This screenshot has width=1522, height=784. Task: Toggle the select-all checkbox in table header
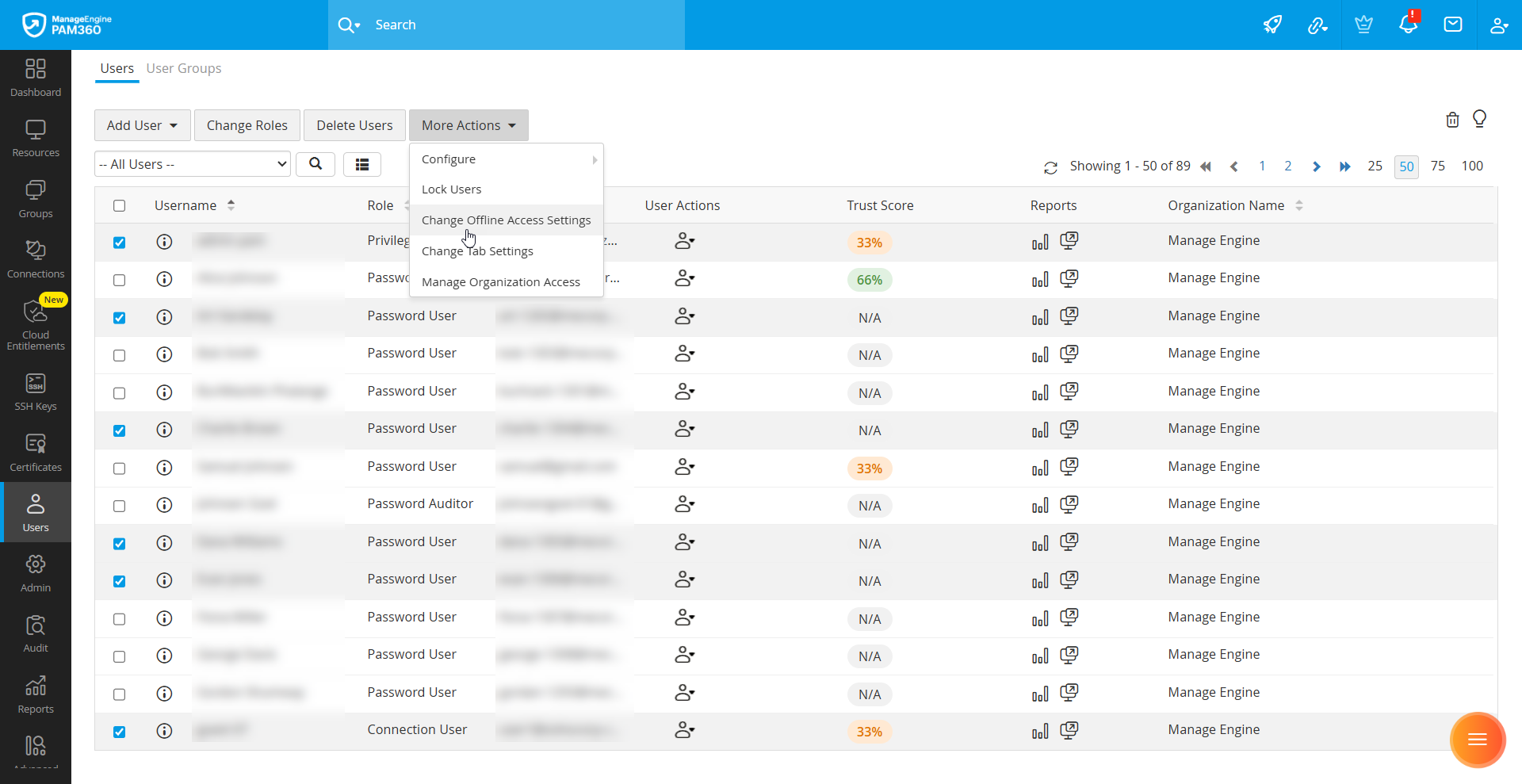[x=120, y=206]
